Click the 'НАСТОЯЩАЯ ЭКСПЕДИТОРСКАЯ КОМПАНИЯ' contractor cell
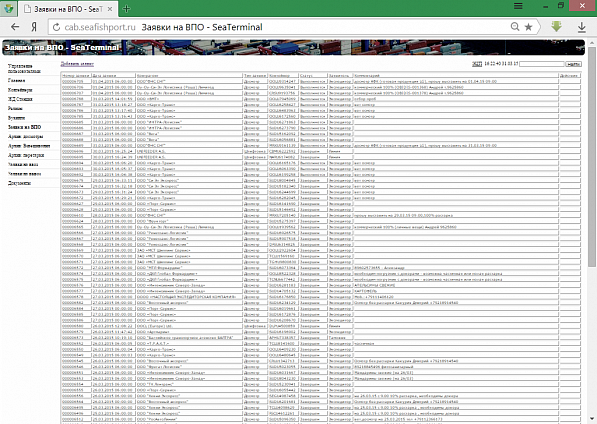This screenshot has height=424, width=597. [189, 297]
